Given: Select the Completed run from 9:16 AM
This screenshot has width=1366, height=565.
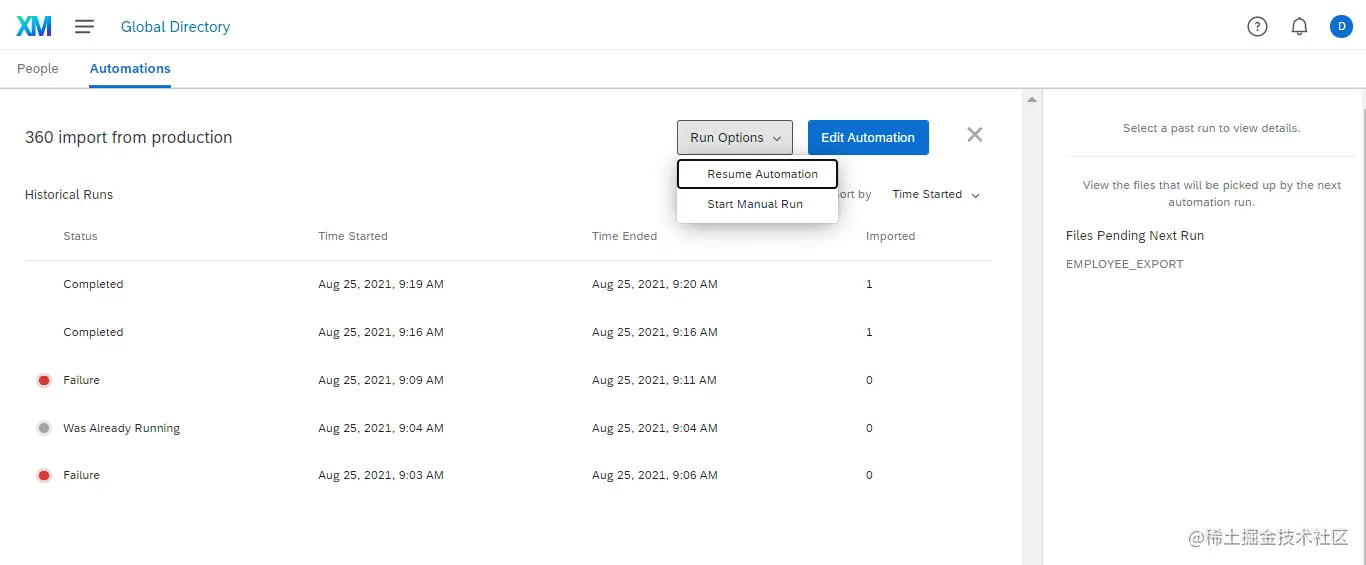Looking at the screenshot, I should click(508, 332).
